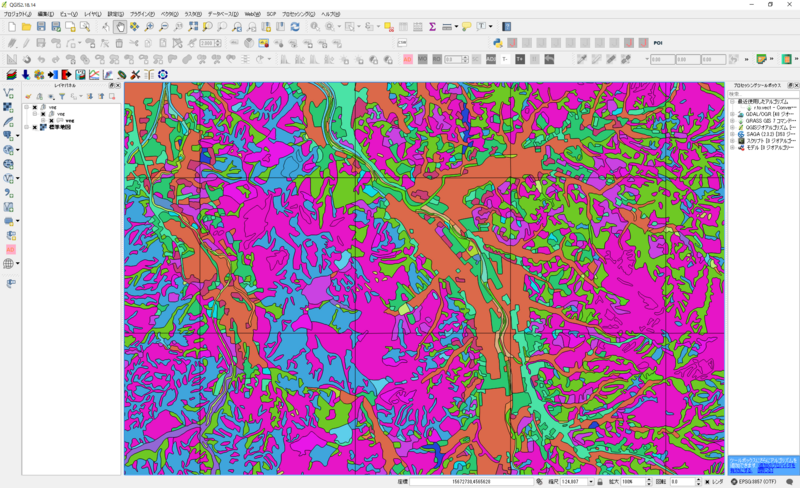The width and height of the screenshot is (800, 488).
Task: Open layer styling brush icon in layers panel
Action: [28, 96]
